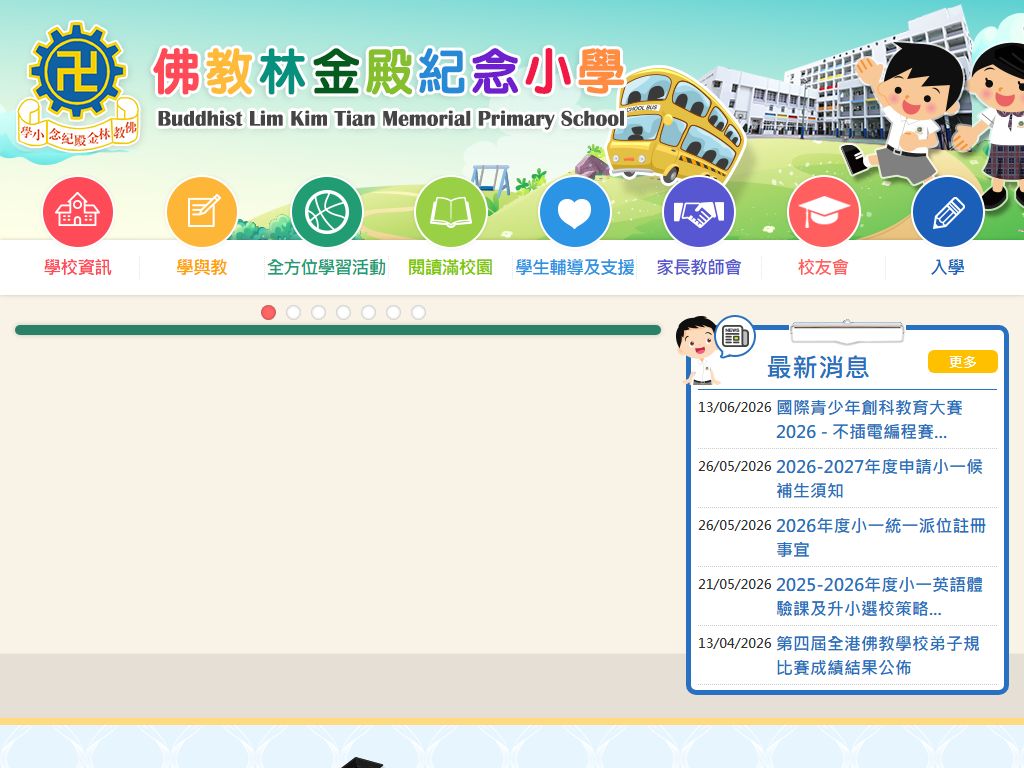Select the fourth slideshow dot
The height and width of the screenshot is (768, 1024).
[x=344, y=312]
